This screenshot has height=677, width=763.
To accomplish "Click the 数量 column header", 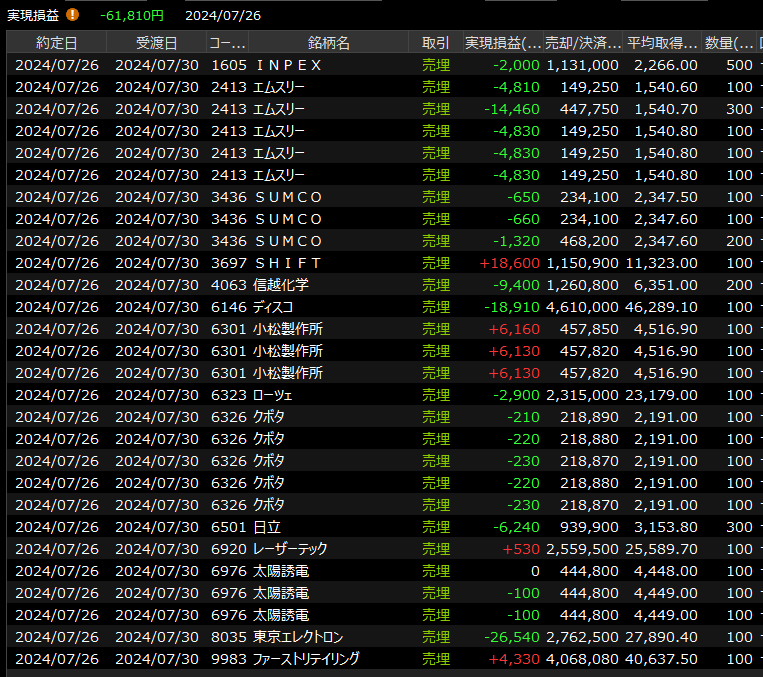I will pyautogui.click(x=730, y=43).
